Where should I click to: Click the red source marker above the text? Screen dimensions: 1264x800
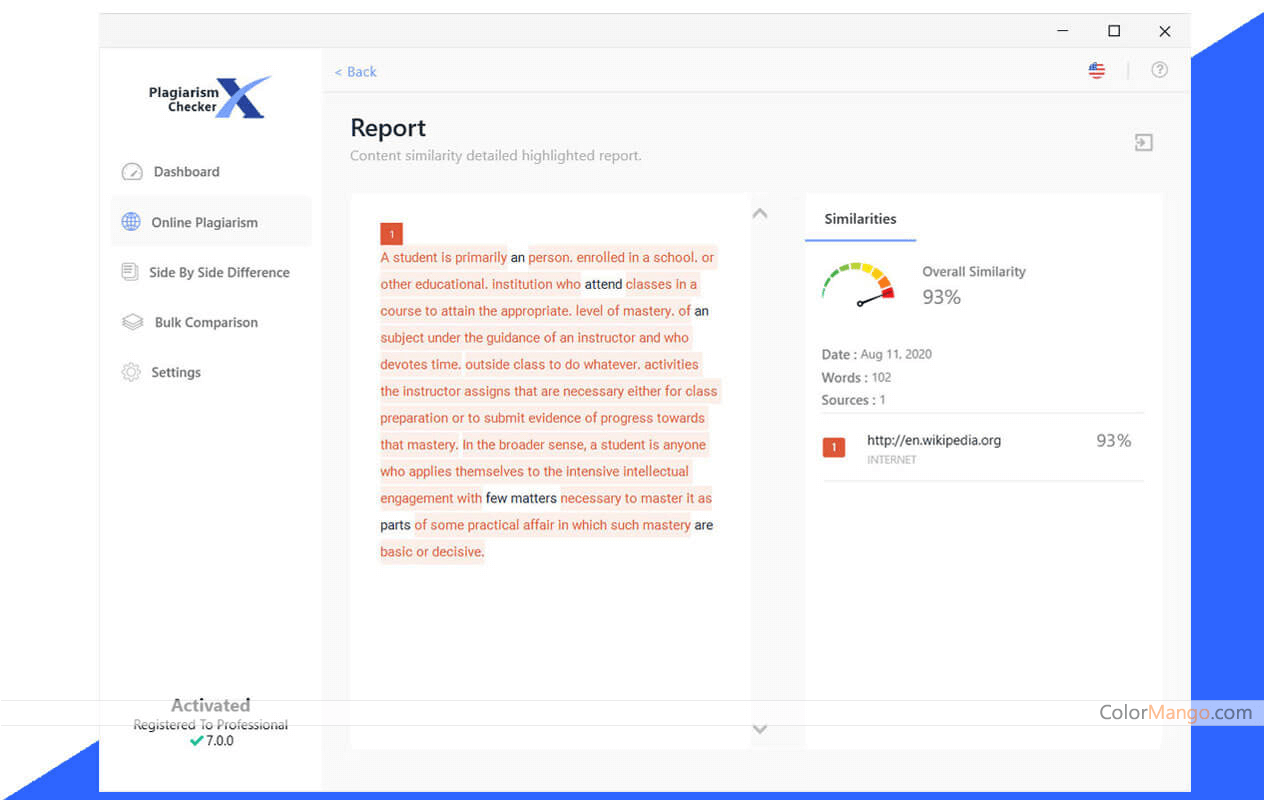(x=391, y=234)
